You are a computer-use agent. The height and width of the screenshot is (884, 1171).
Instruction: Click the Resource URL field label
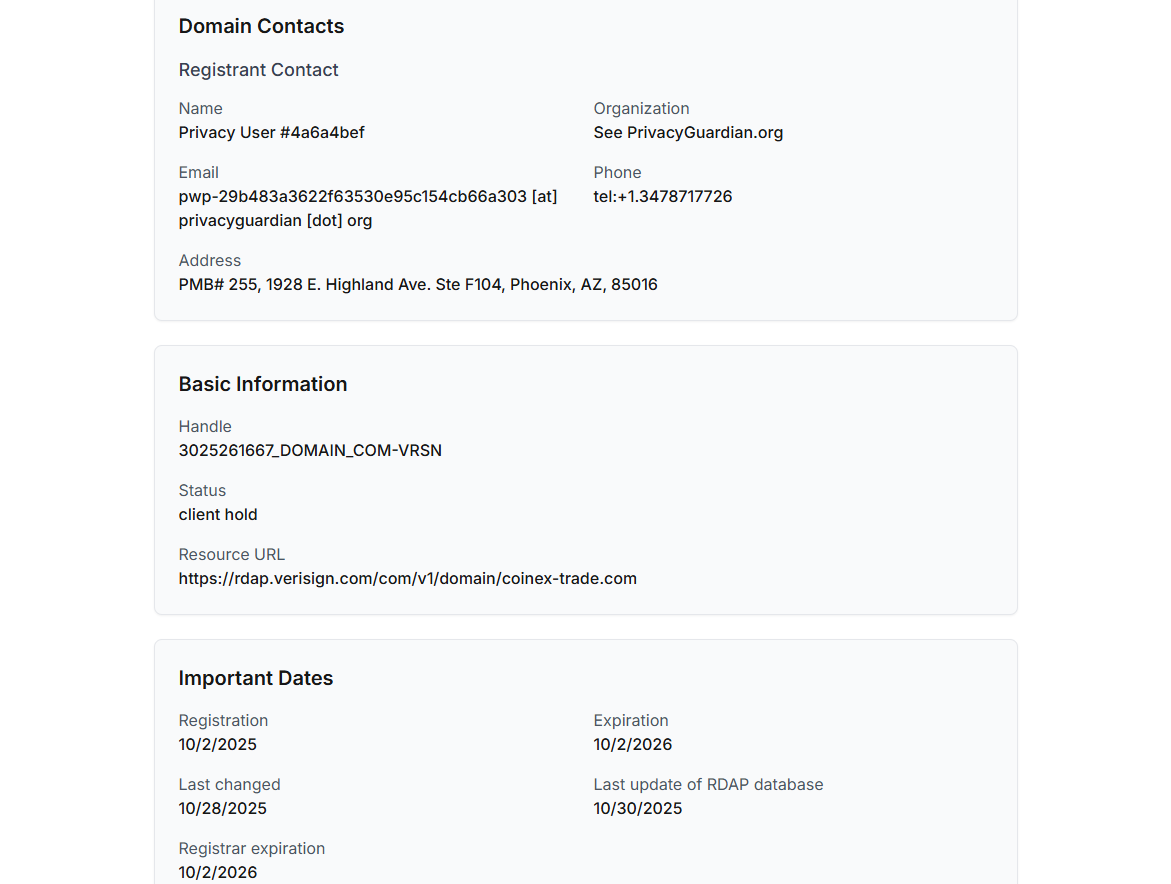click(x=232, y=555)
